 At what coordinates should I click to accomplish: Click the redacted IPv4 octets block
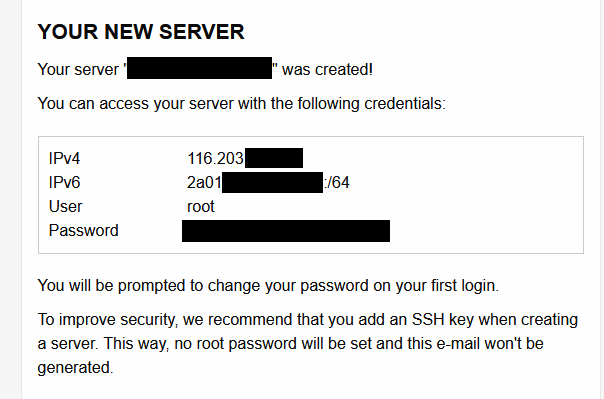pyautogui.click(x=274, y=158)
